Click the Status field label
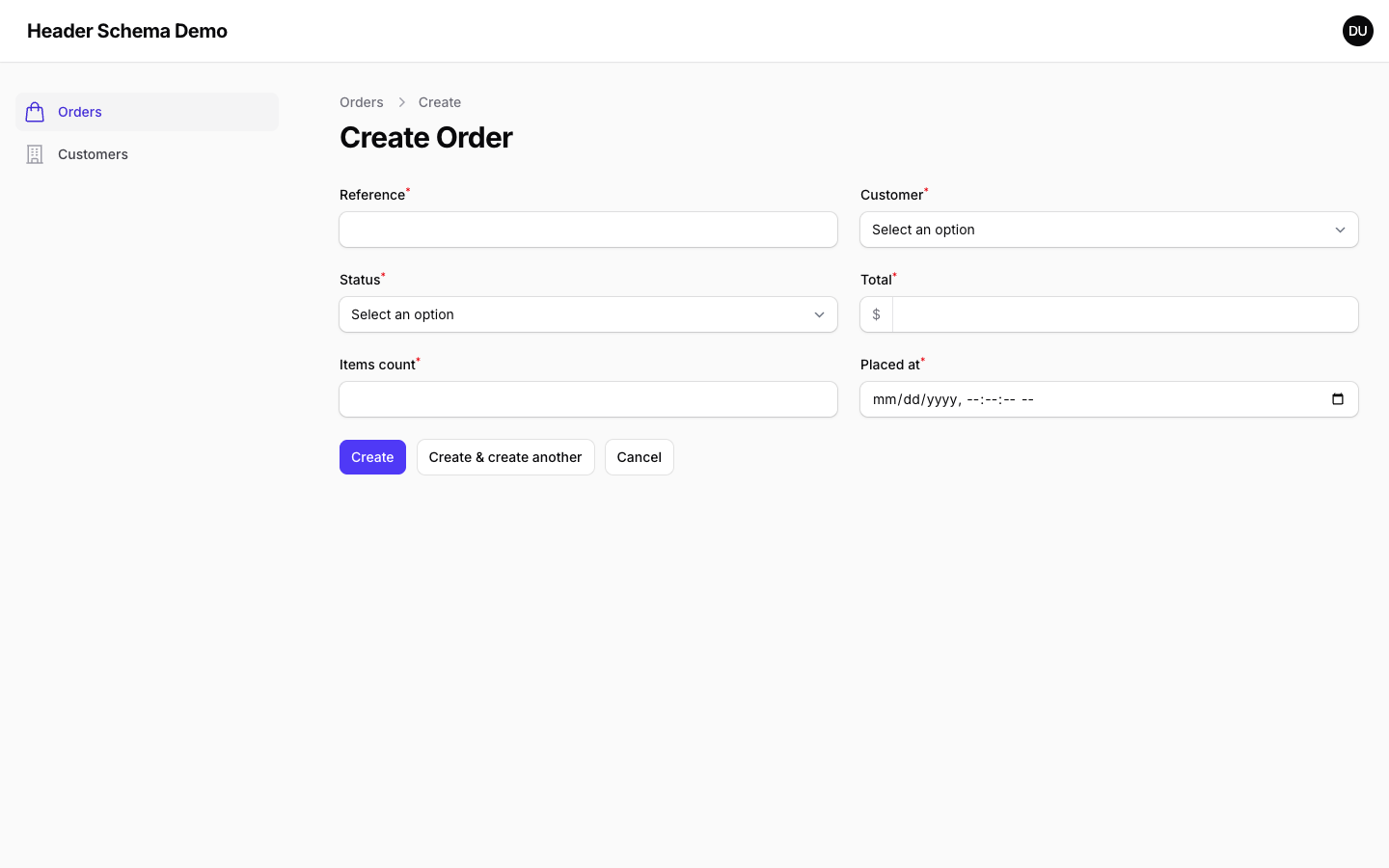The width and height of the screenshot is (1389, 868). point(360,280)
